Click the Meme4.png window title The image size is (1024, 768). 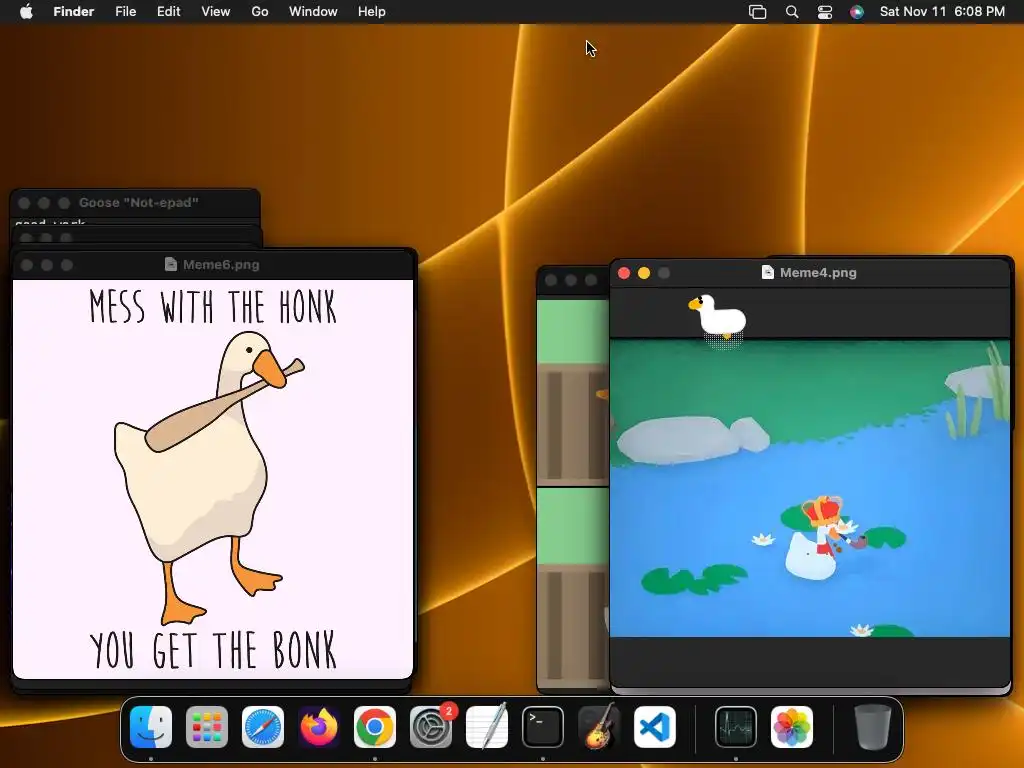[818, 273]
